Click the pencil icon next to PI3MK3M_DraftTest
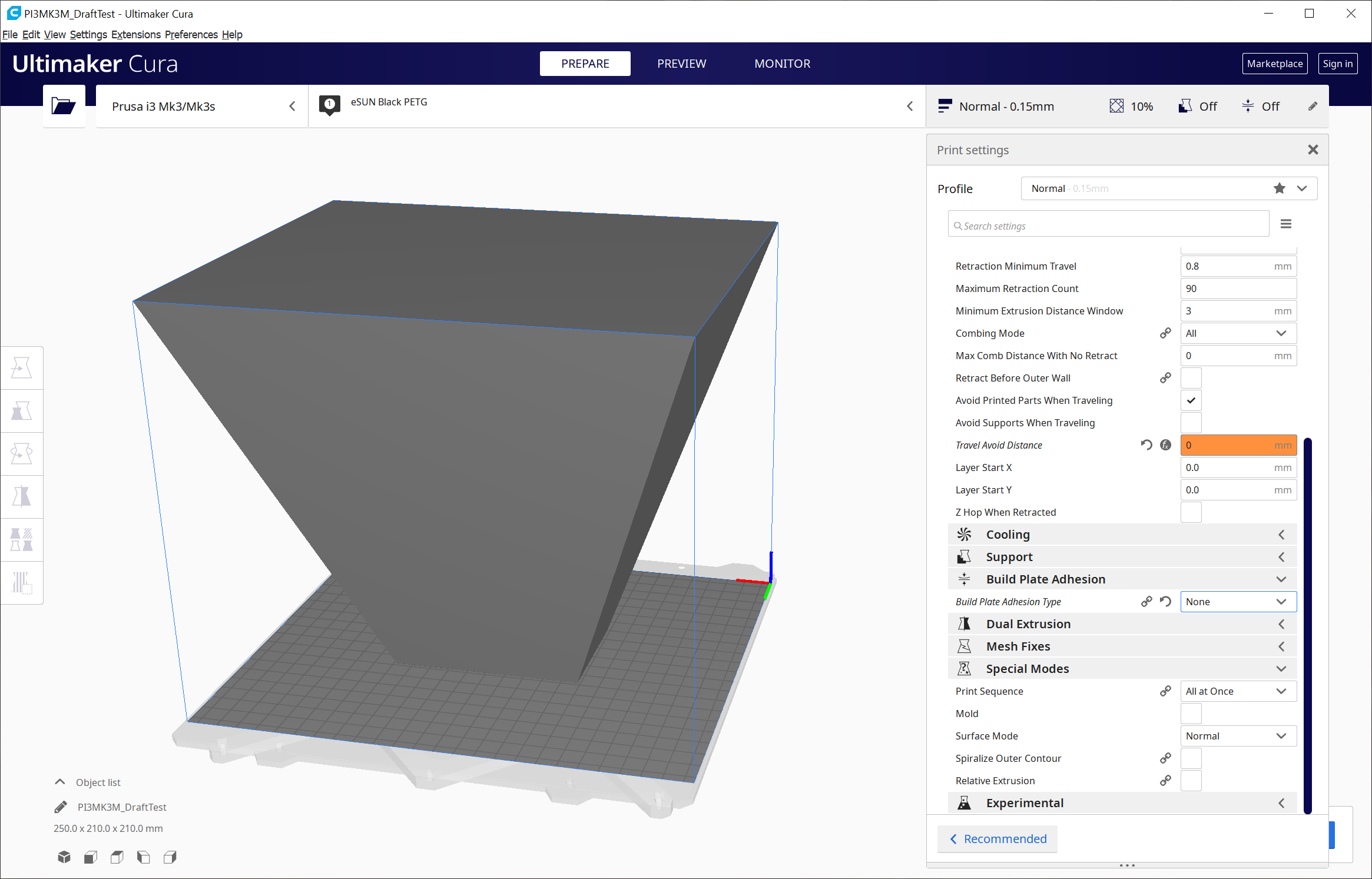The width and height of the screenshot is (1372, 879). (x=60, y=807)
